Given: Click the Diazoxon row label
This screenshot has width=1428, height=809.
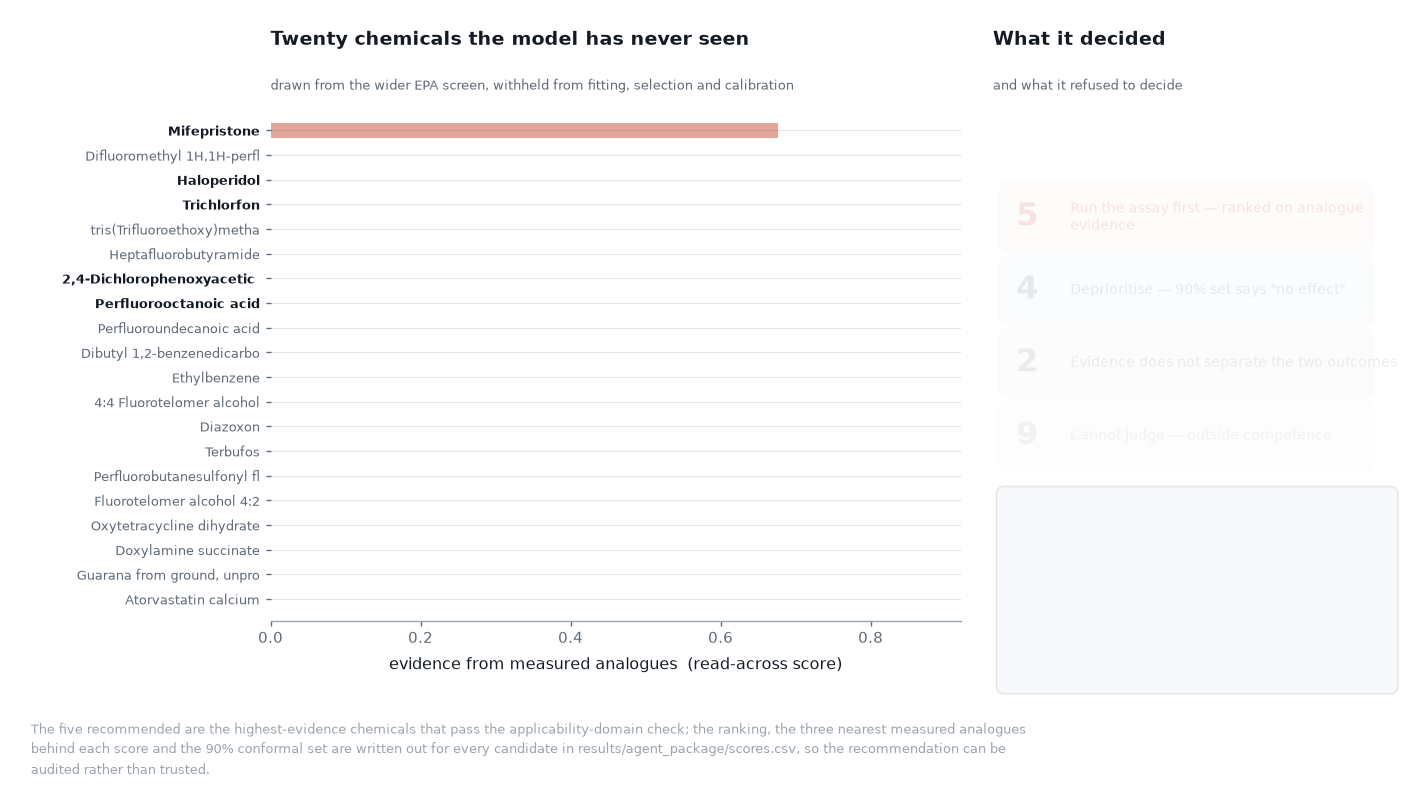Looking at the screenshot, I should 229,427.
